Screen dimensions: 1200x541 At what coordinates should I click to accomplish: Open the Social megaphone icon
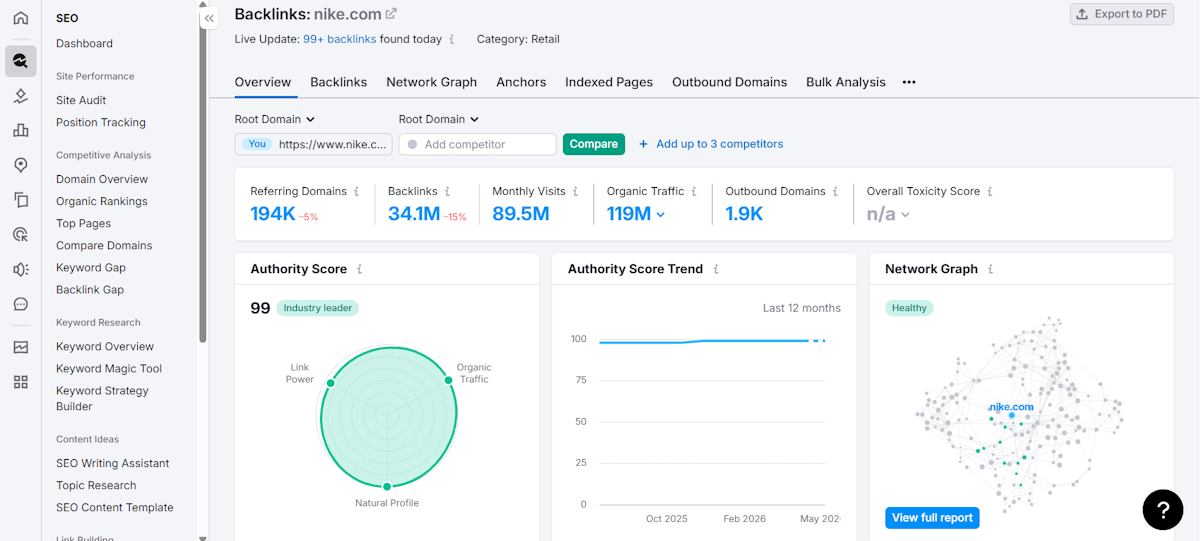pos(20,270)
